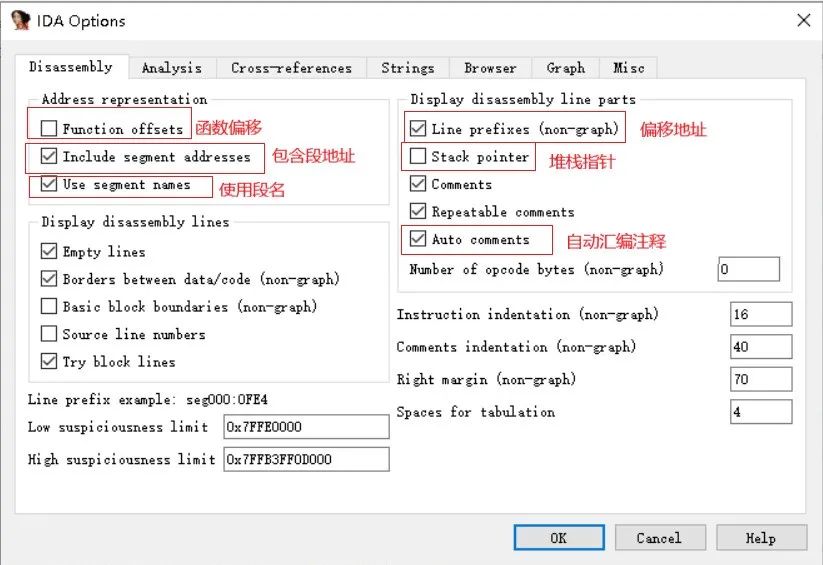823x565 pixels.
Task: Enable Basic block boundaries checkbox
Action: click(x=49, y=306)
